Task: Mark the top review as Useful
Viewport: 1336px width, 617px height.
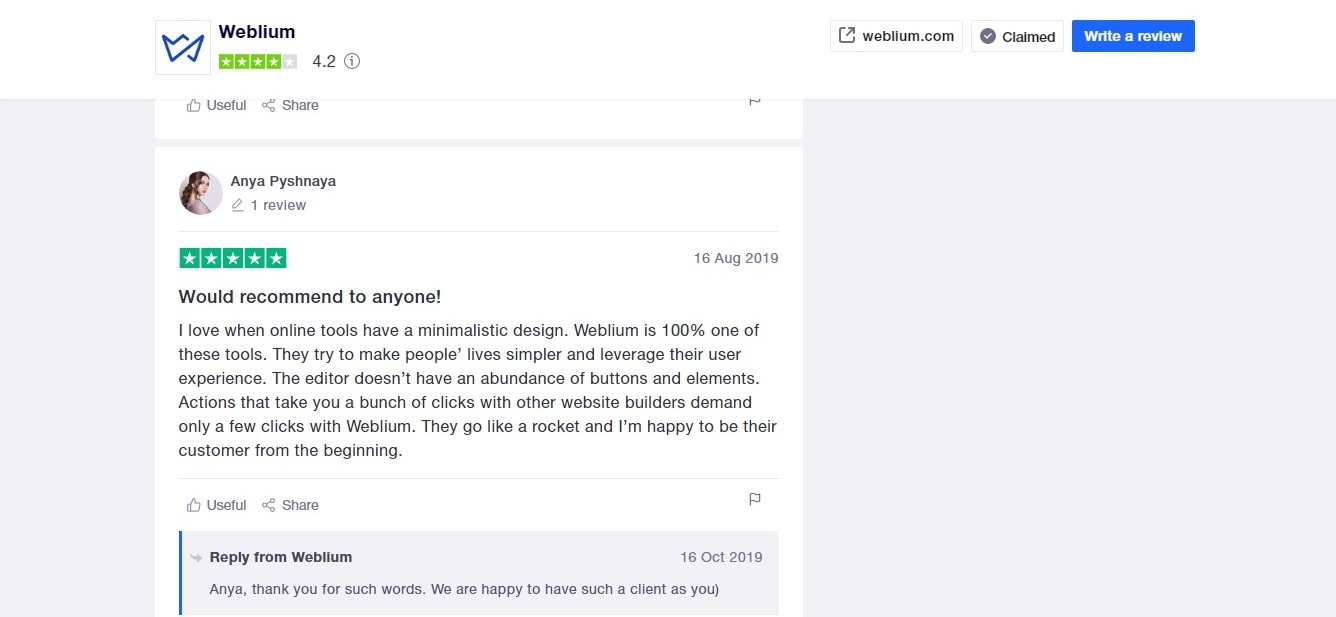Action: 216,105
